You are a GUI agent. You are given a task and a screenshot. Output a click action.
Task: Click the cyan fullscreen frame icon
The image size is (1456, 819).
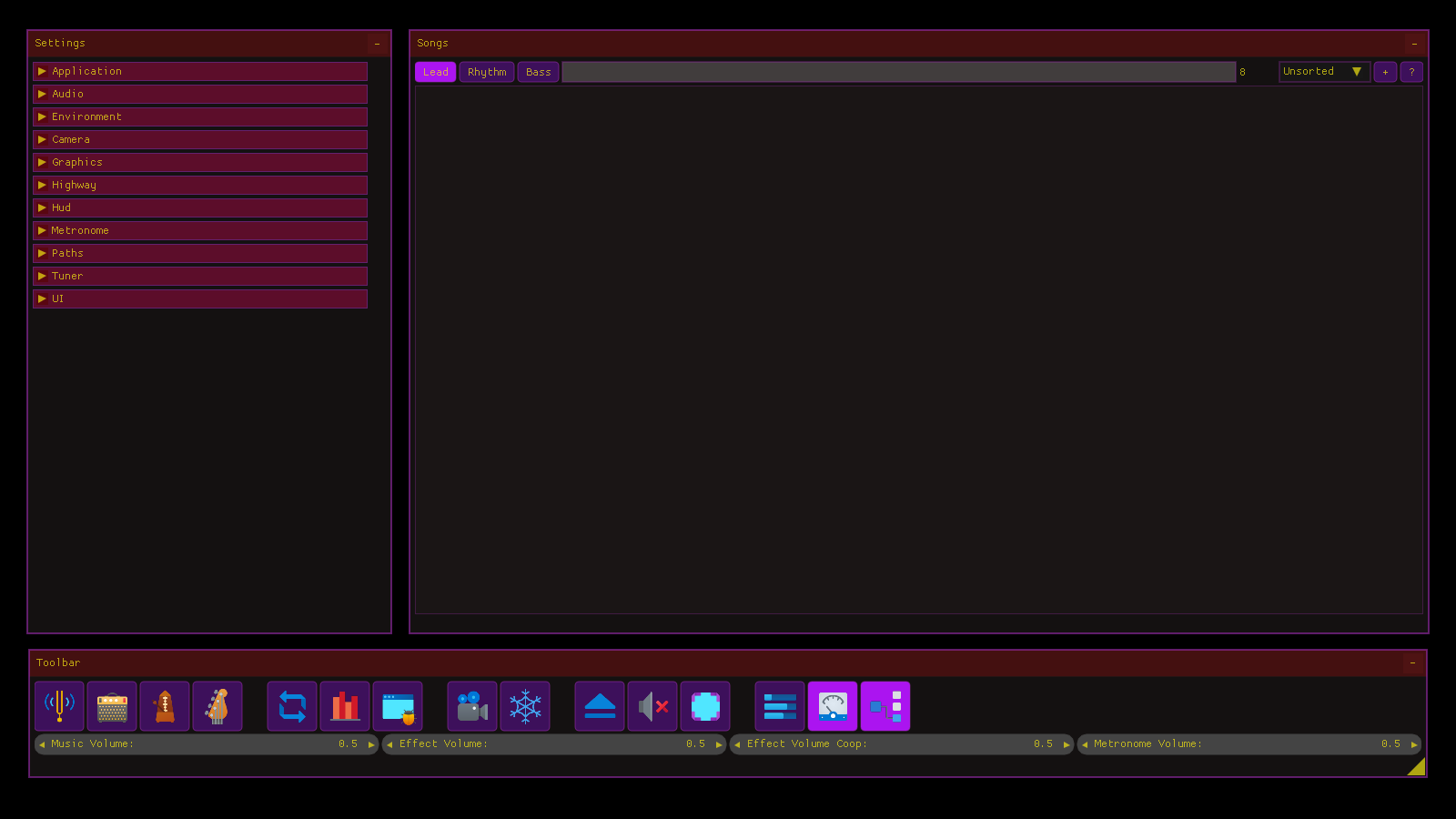705,706
